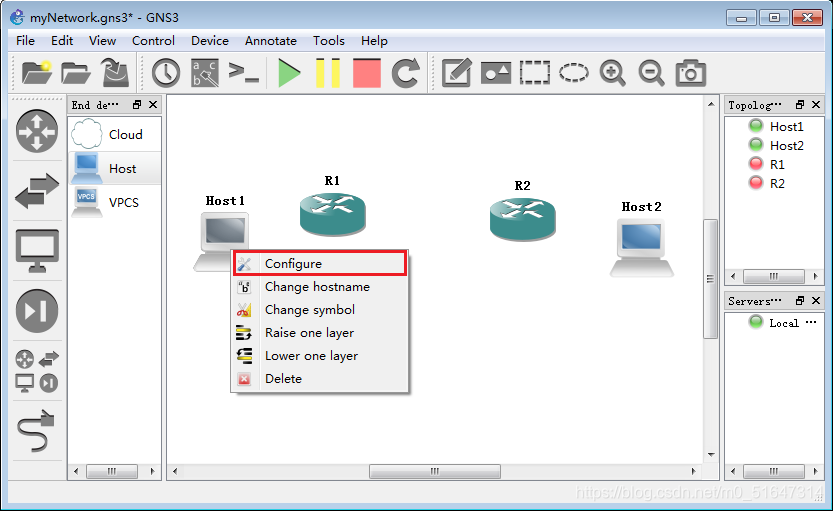Choose Delete from context menu
Screen dimensions: 833x511
point(319,379)
